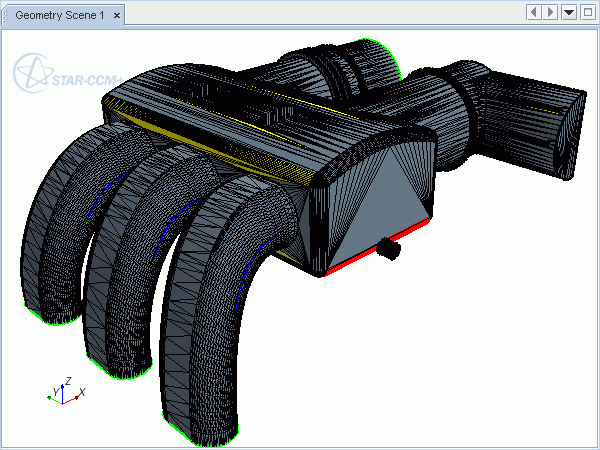Click the XYZ coordinate axis triad
Screen dimensions: 600x450
(65, 392)
